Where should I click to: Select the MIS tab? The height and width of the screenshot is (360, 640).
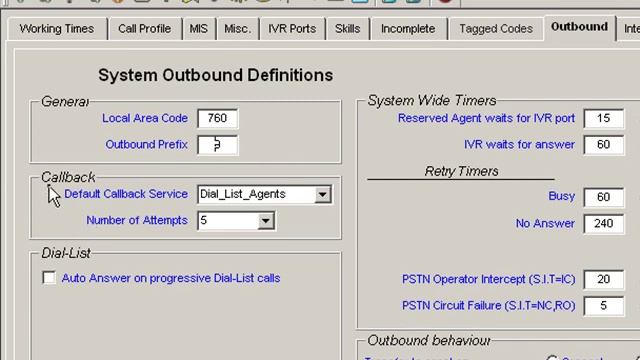[199, 29]
